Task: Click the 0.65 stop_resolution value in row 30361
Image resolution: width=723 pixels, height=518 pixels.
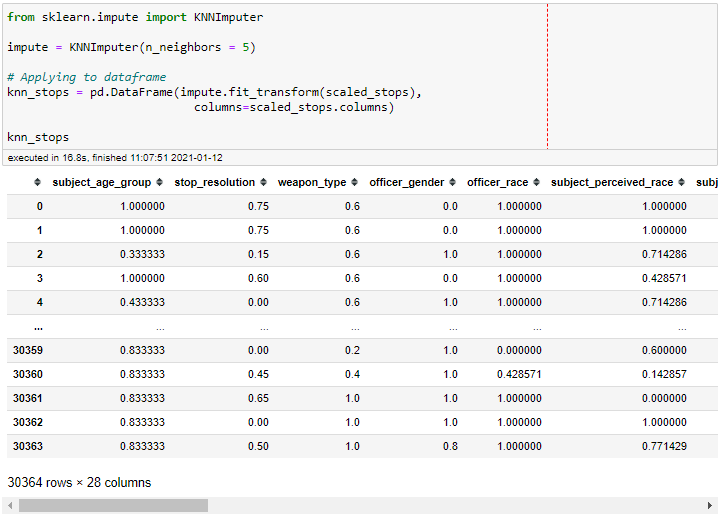Action: tap(258, 398)
